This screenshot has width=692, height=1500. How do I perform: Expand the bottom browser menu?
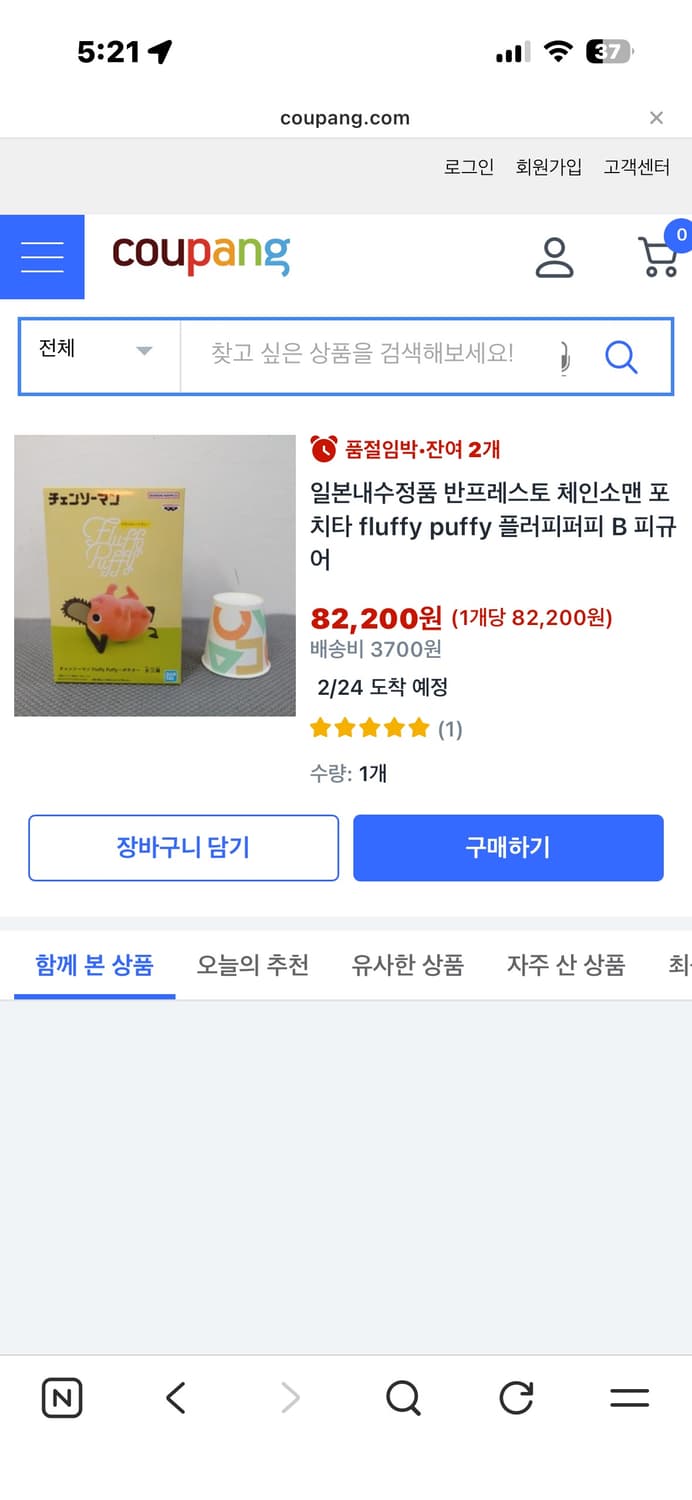[x=628, y=1398]
